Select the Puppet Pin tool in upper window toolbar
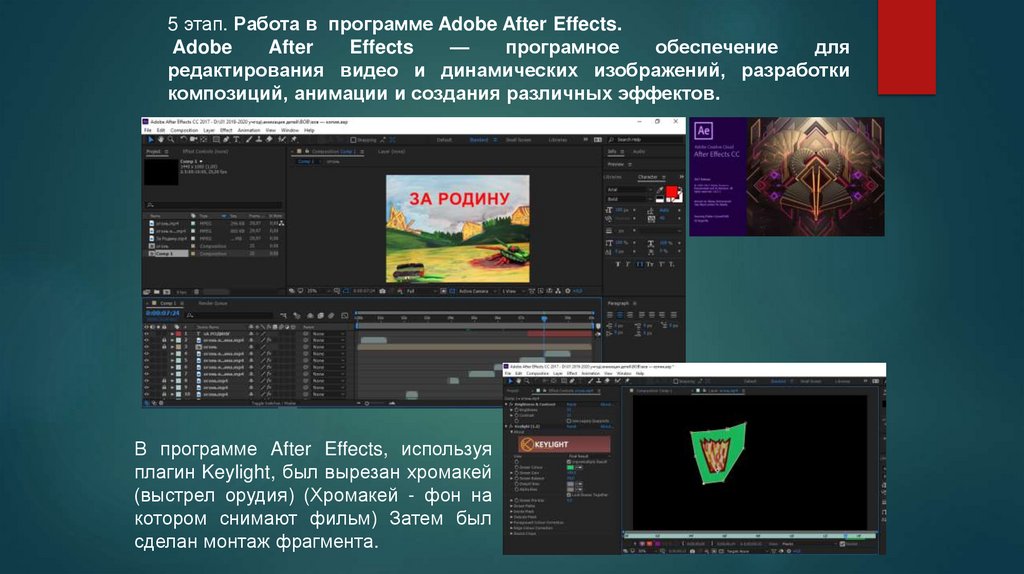 pyautogui.click(x=294, y=140)
